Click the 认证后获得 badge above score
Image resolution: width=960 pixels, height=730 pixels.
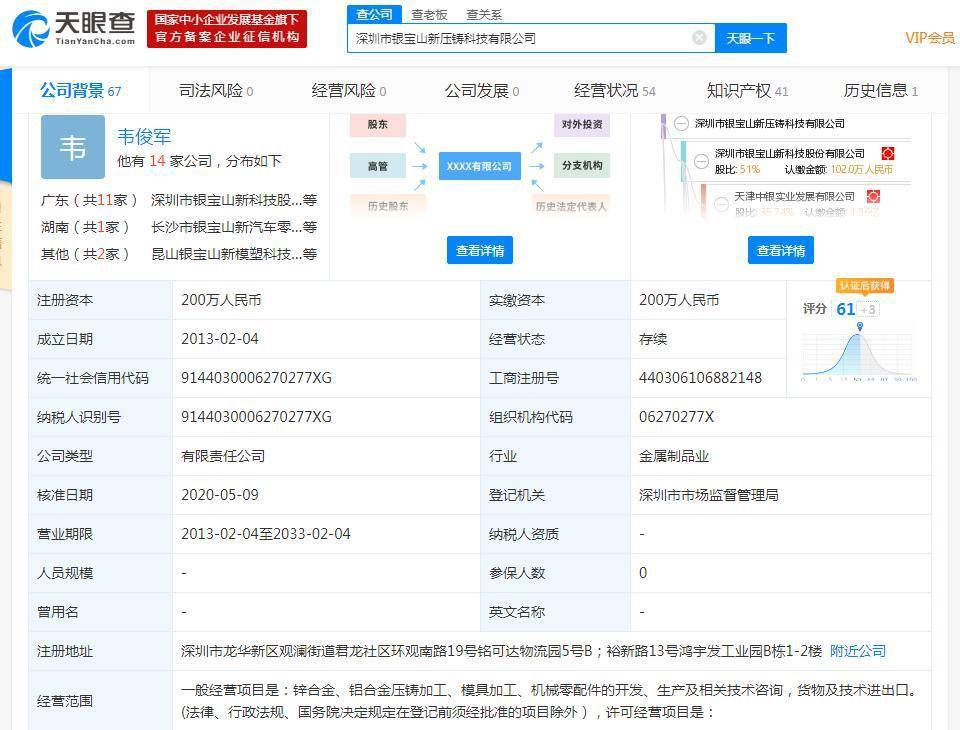point(864,285)
